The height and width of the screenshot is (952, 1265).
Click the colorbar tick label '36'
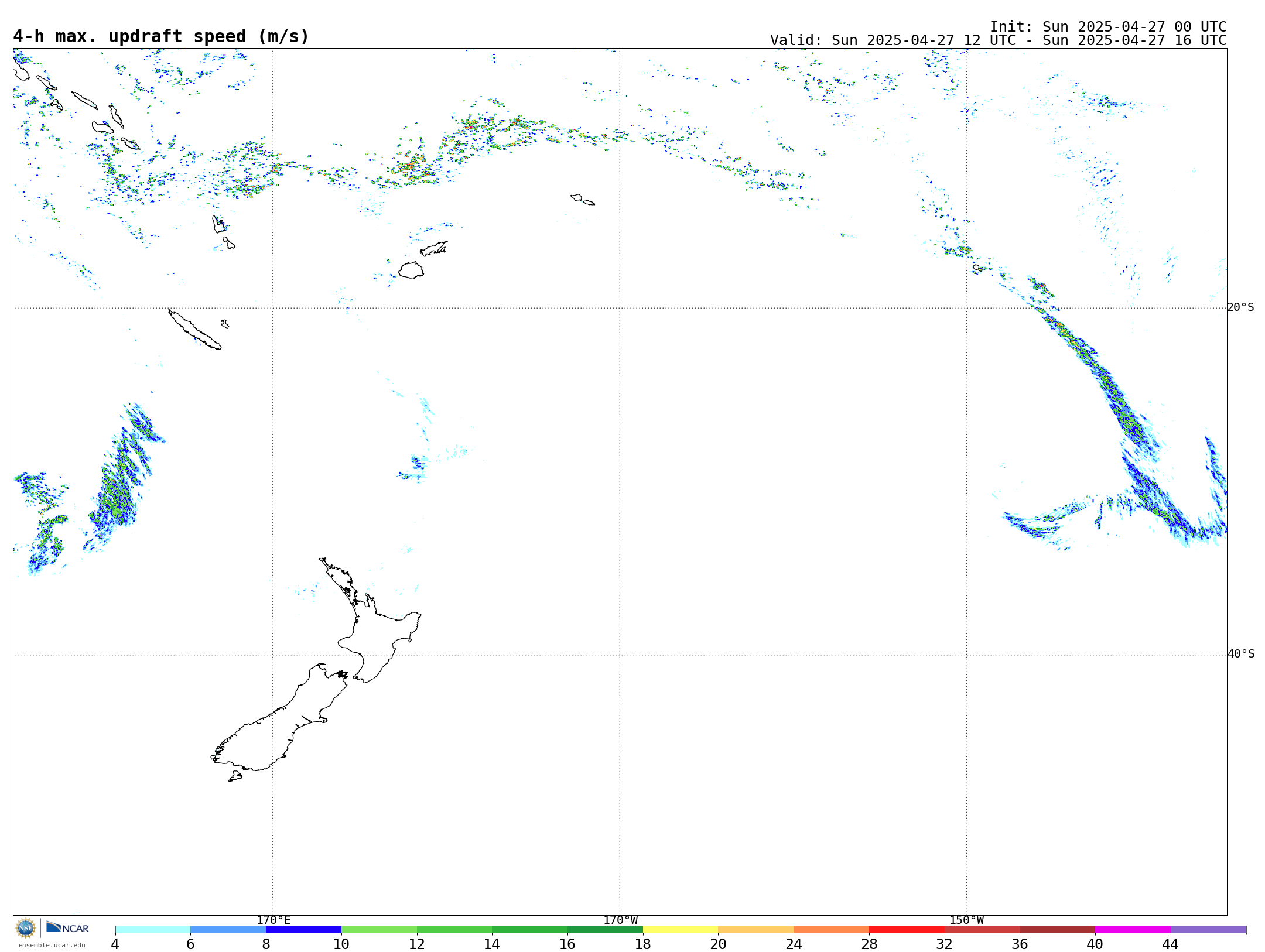(x=1020, y=944)
